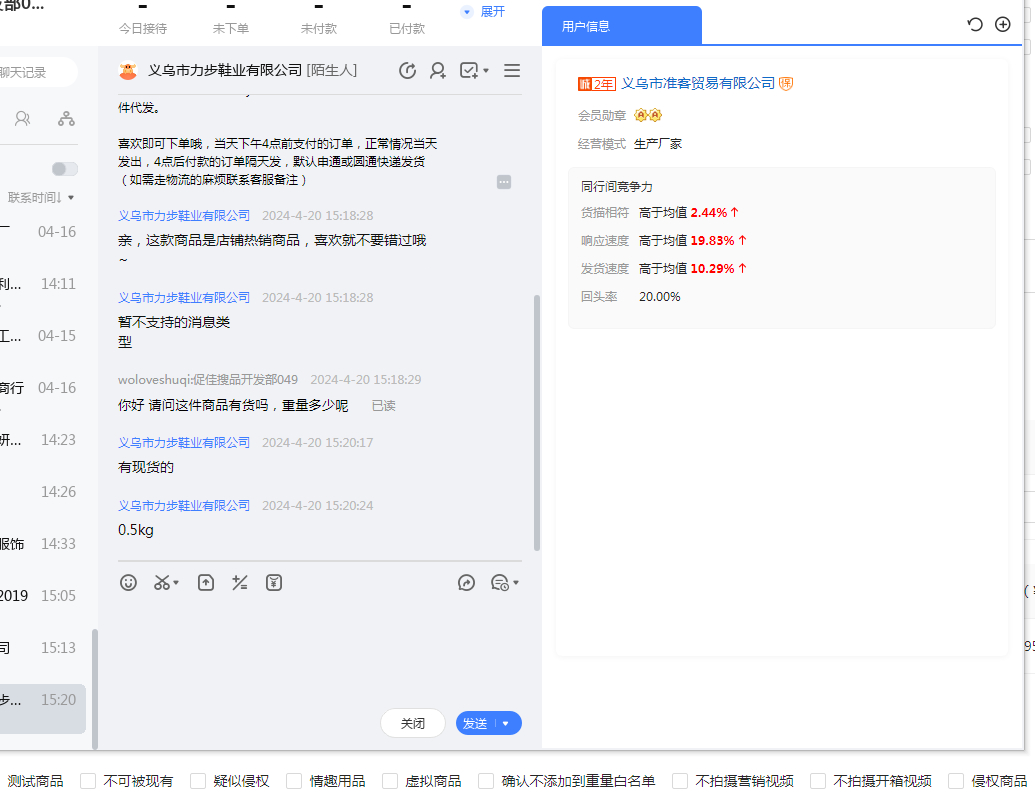Expand the stats panel with 展开
The width and height of the screenshot is (1035, 804).
[483, 12]
